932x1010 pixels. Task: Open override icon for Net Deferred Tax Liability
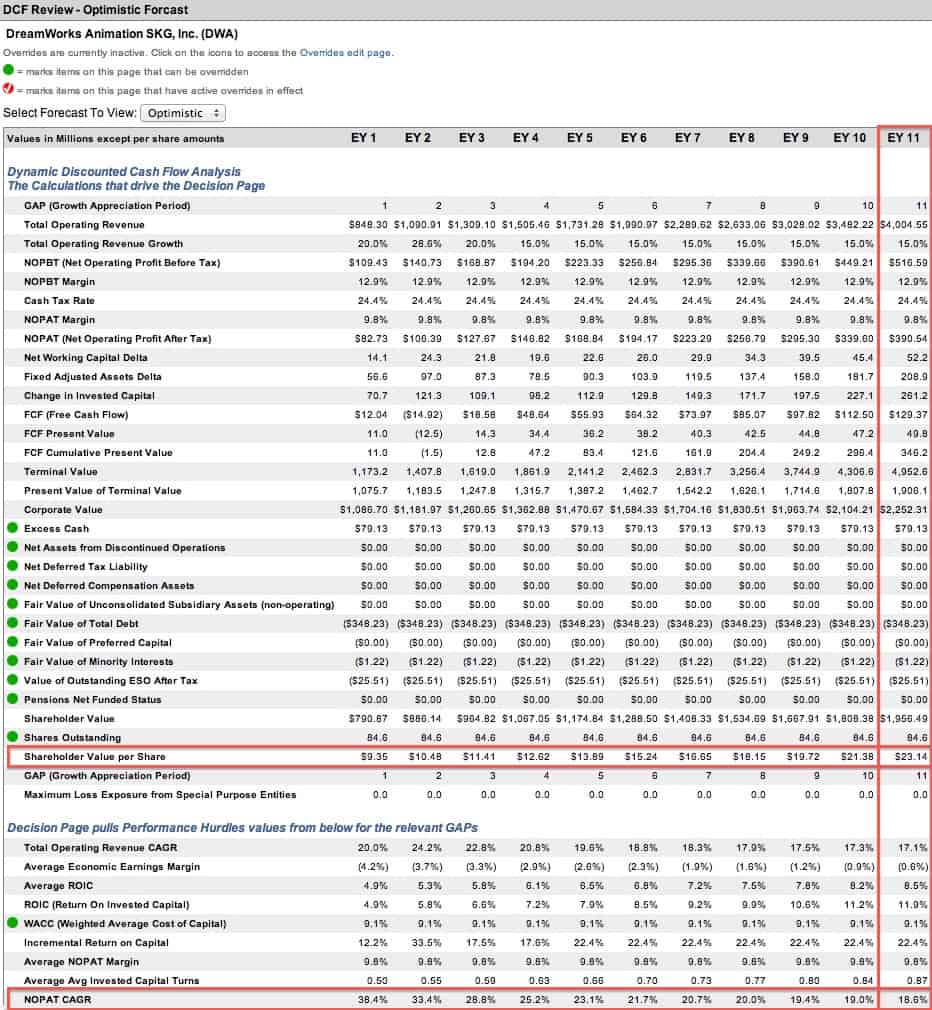(12, 566)
